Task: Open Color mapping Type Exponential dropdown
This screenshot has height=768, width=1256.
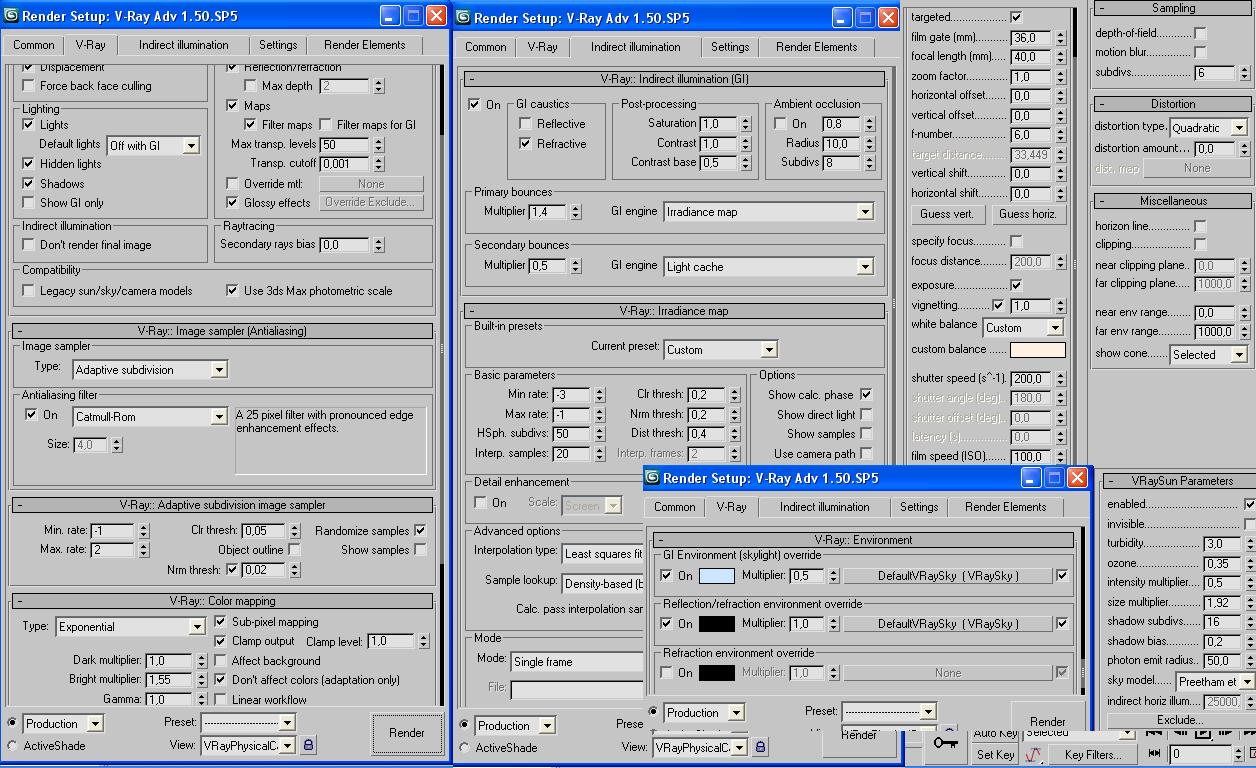Action: (130, 627)
